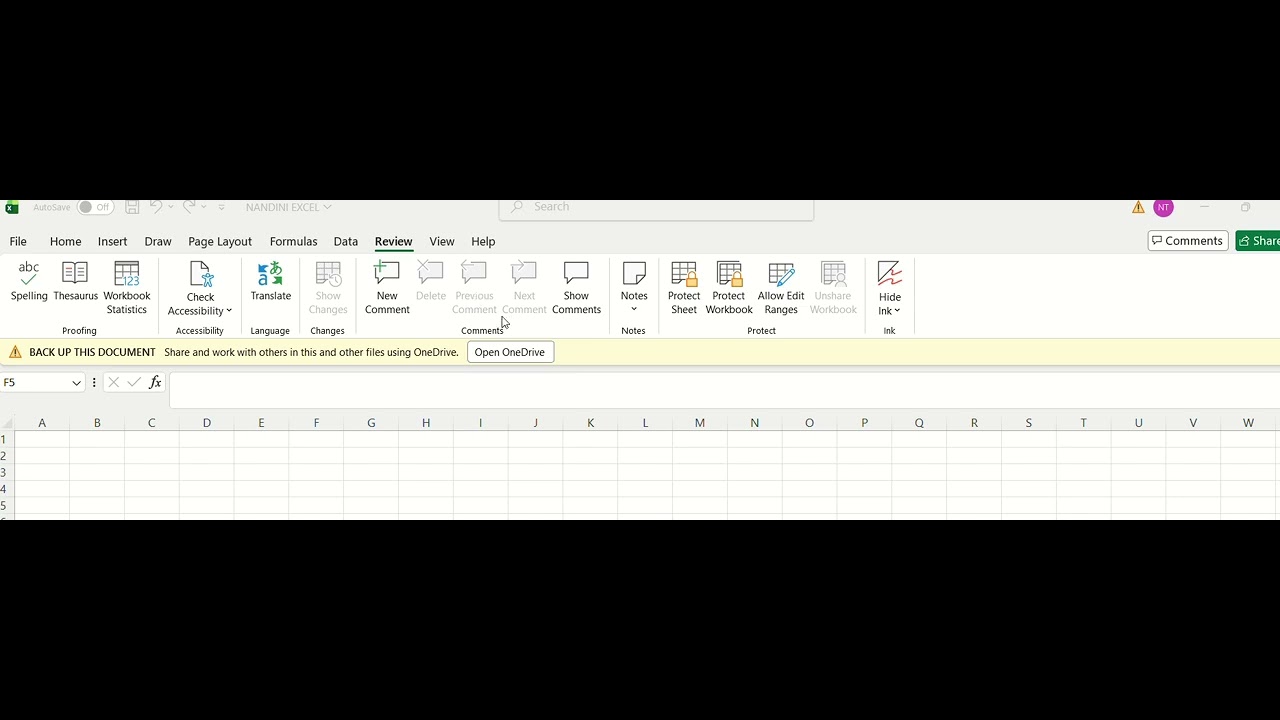The height and width of the screenshot is (720, 1280).
Task: Open the Customize Quick Access Toolbar arrow
Action: [222, 207]
